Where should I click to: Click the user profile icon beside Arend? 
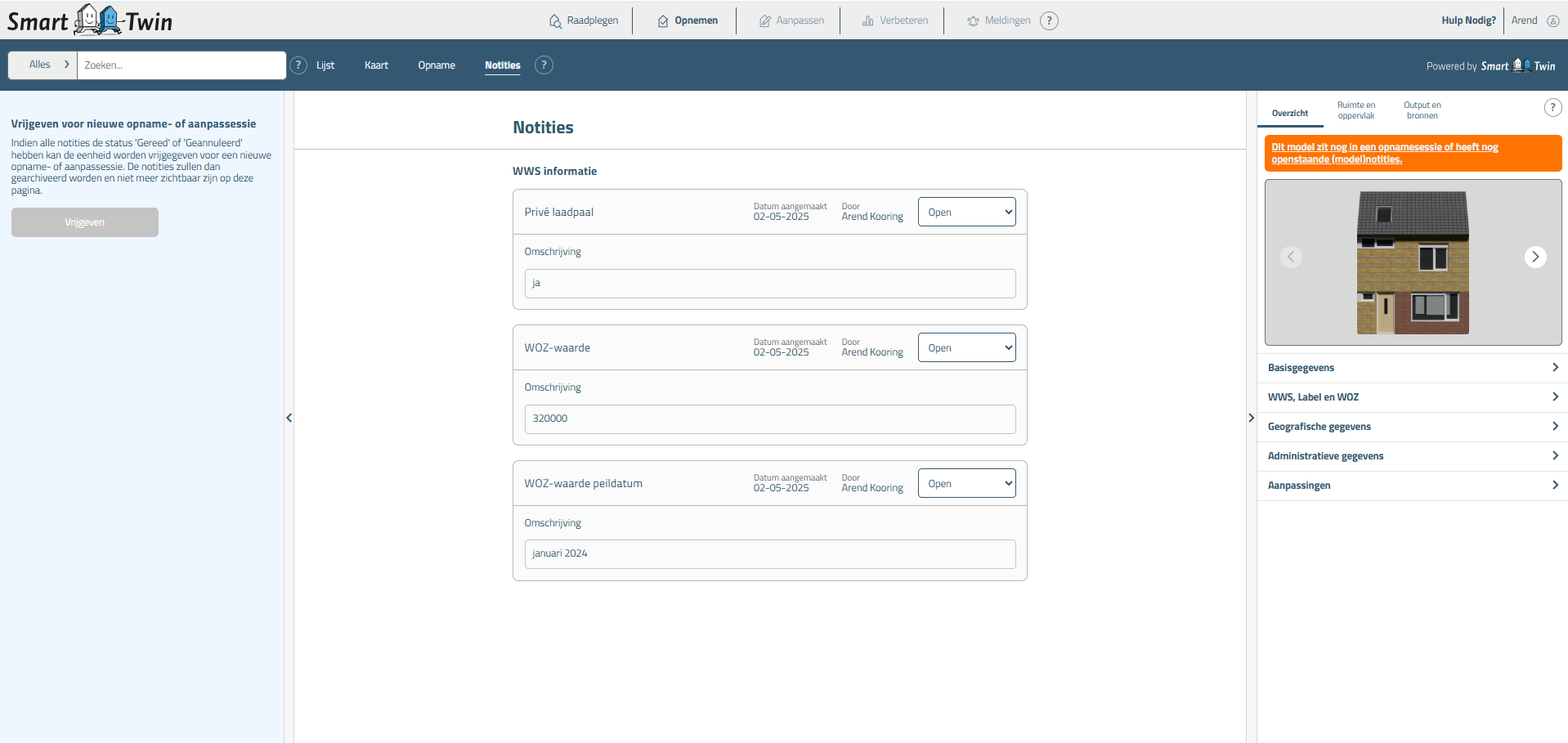click(x=1552, y=21)
